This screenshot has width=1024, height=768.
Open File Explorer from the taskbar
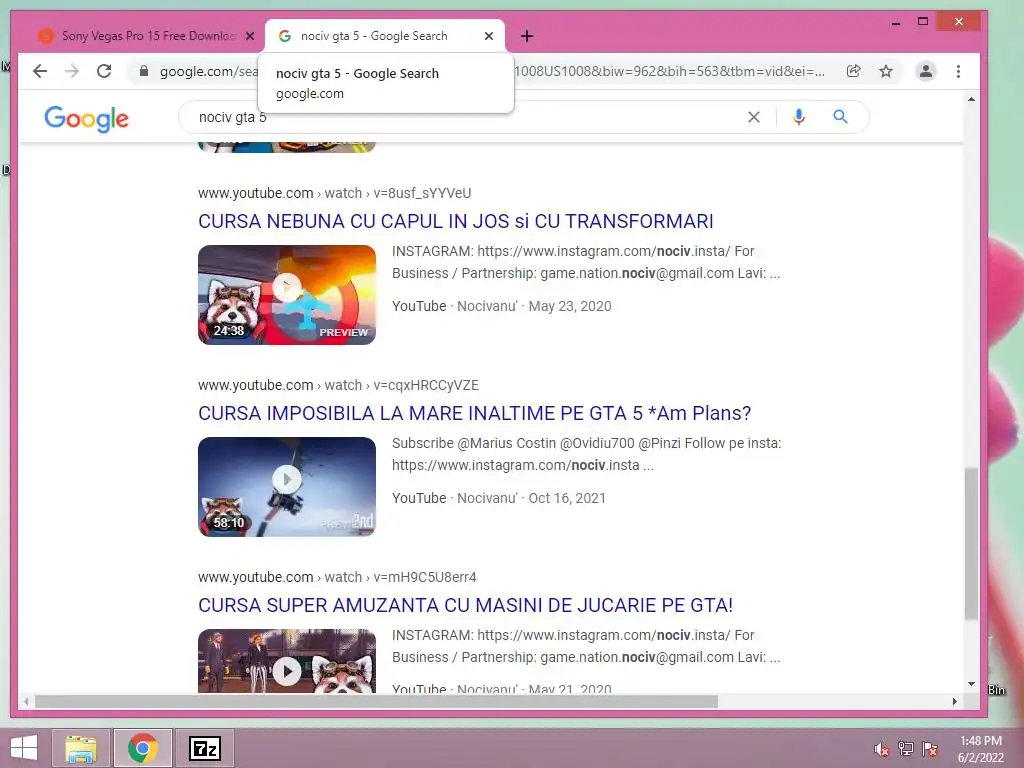click(80, 748)
